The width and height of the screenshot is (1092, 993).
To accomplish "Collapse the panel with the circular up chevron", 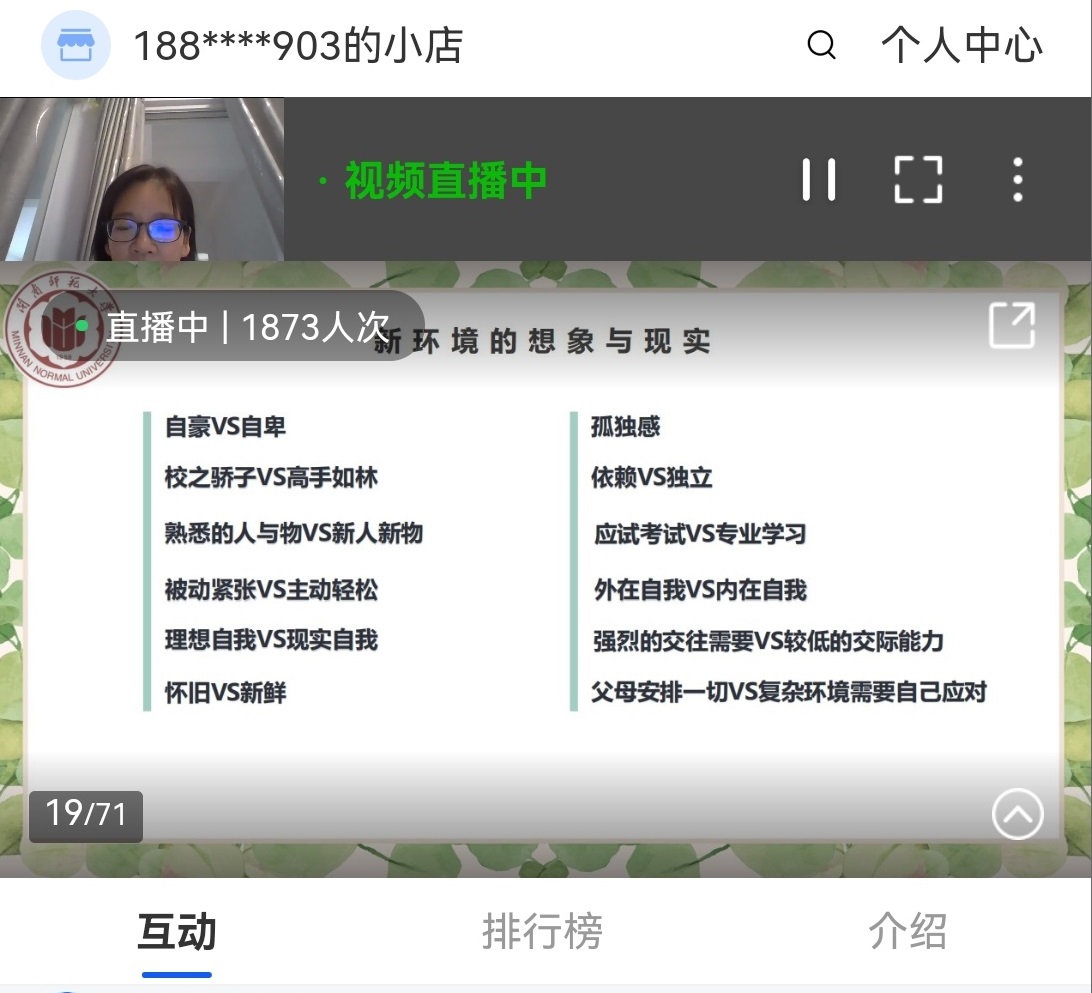I will pyautogui.click(x=1017, y=815).
